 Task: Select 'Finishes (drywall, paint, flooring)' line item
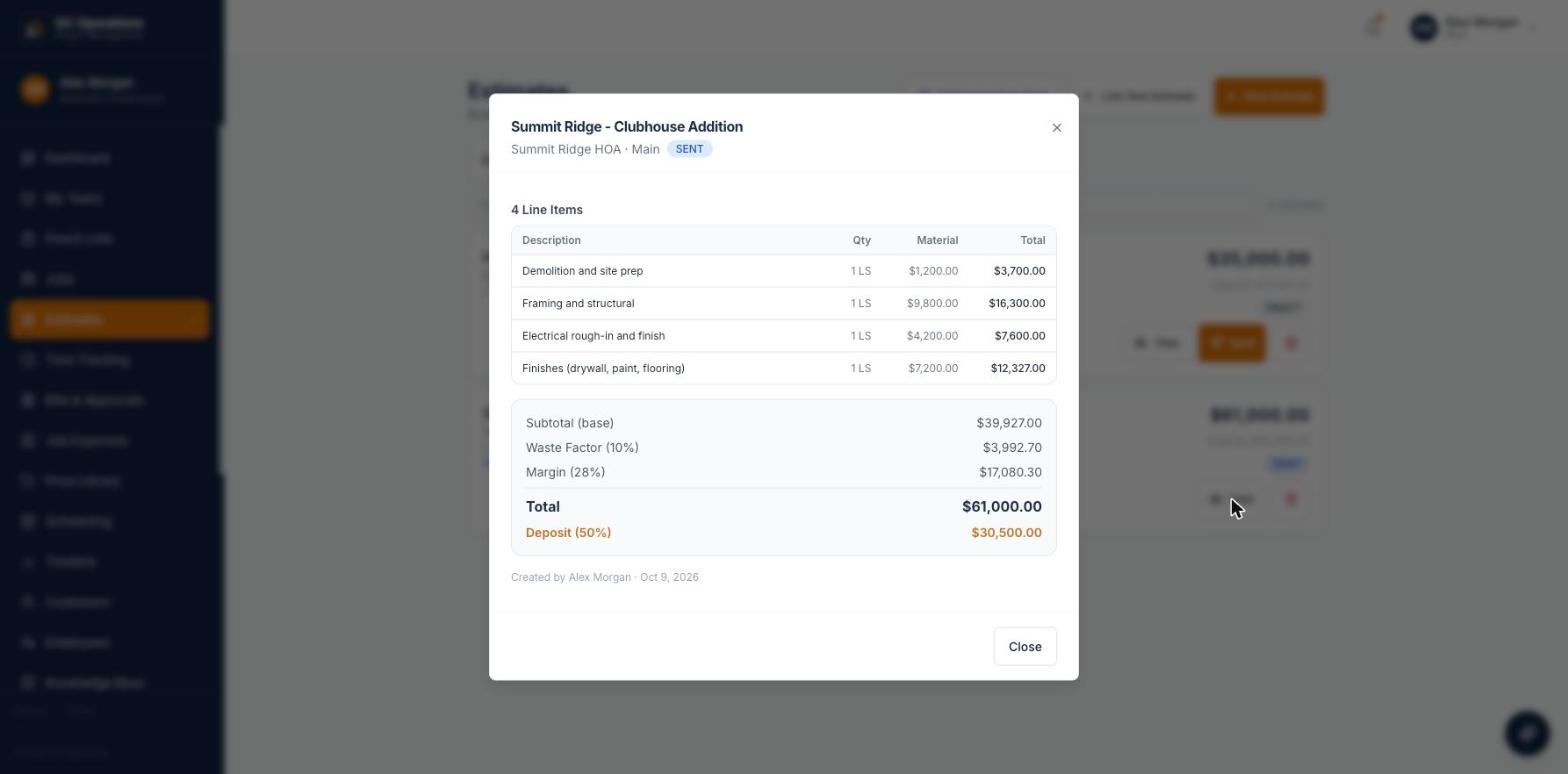coord(784,368)
